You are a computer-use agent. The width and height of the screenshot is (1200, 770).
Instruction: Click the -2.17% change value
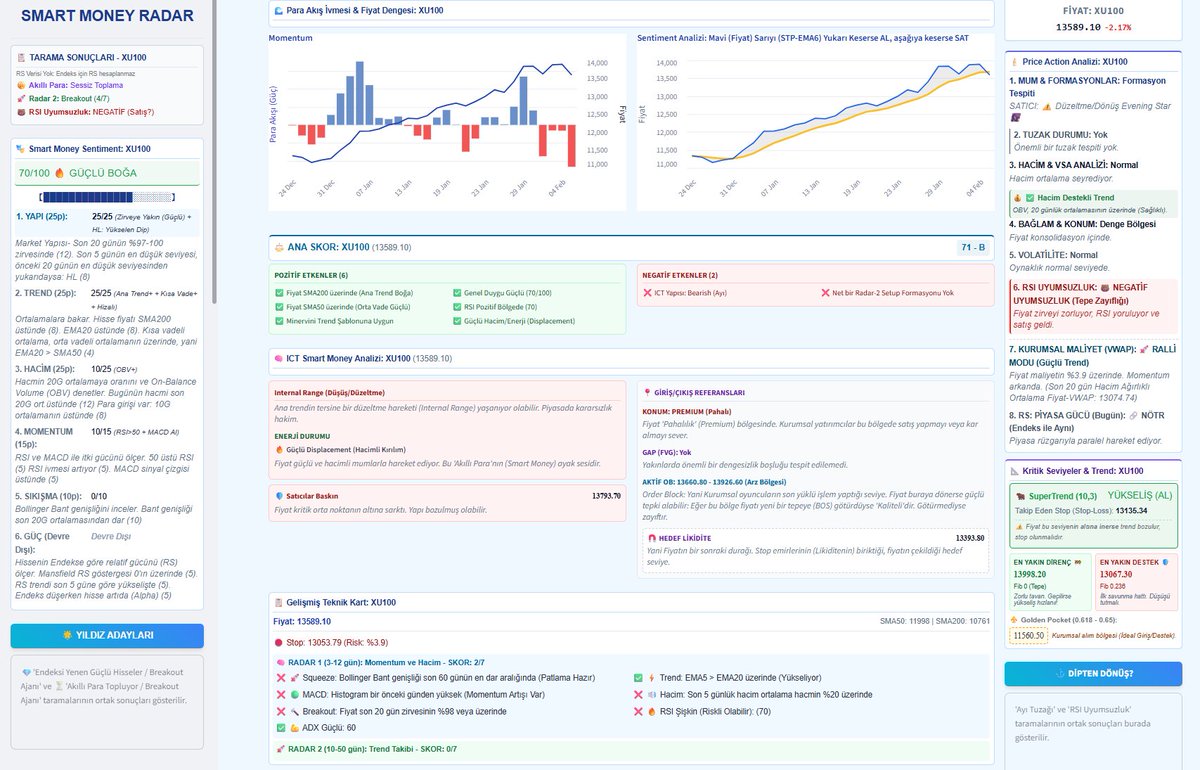(1117, 27)
